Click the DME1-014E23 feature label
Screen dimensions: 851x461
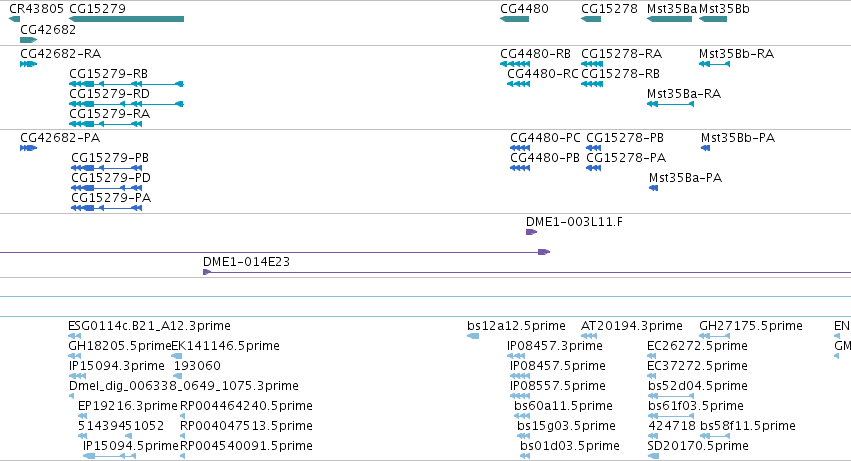[246, 262]
